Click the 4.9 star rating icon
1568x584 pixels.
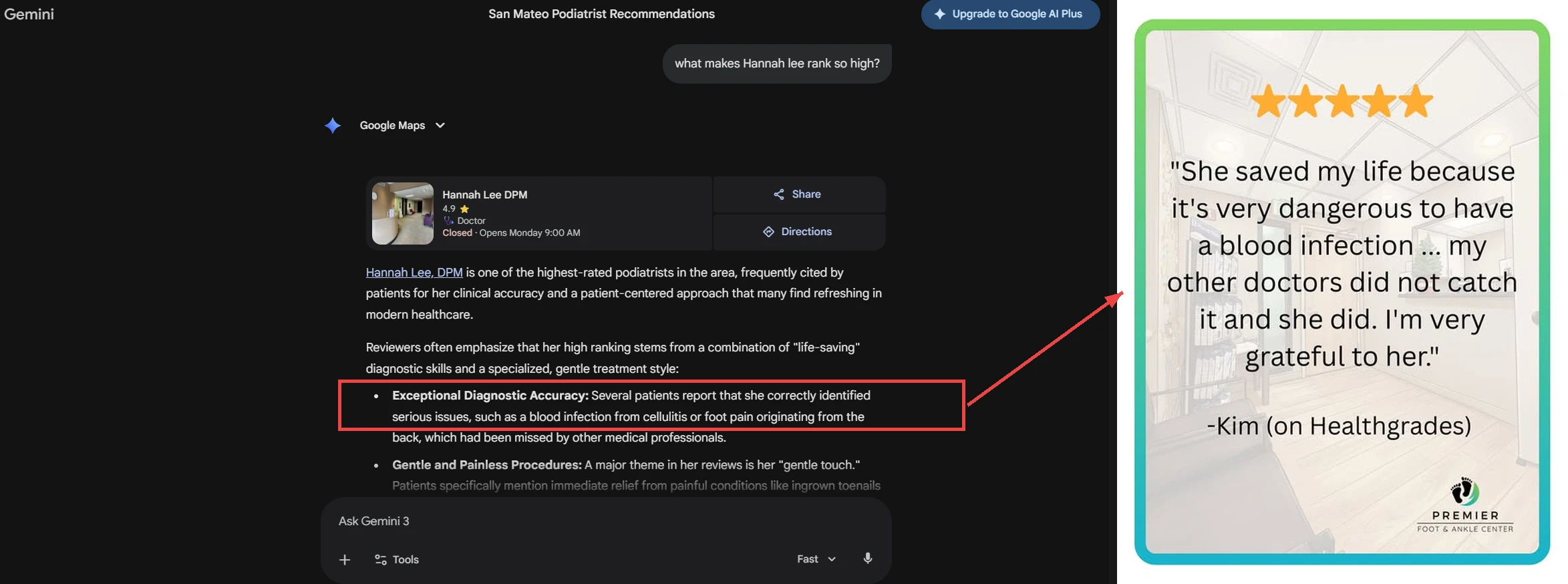pos(465,209)
